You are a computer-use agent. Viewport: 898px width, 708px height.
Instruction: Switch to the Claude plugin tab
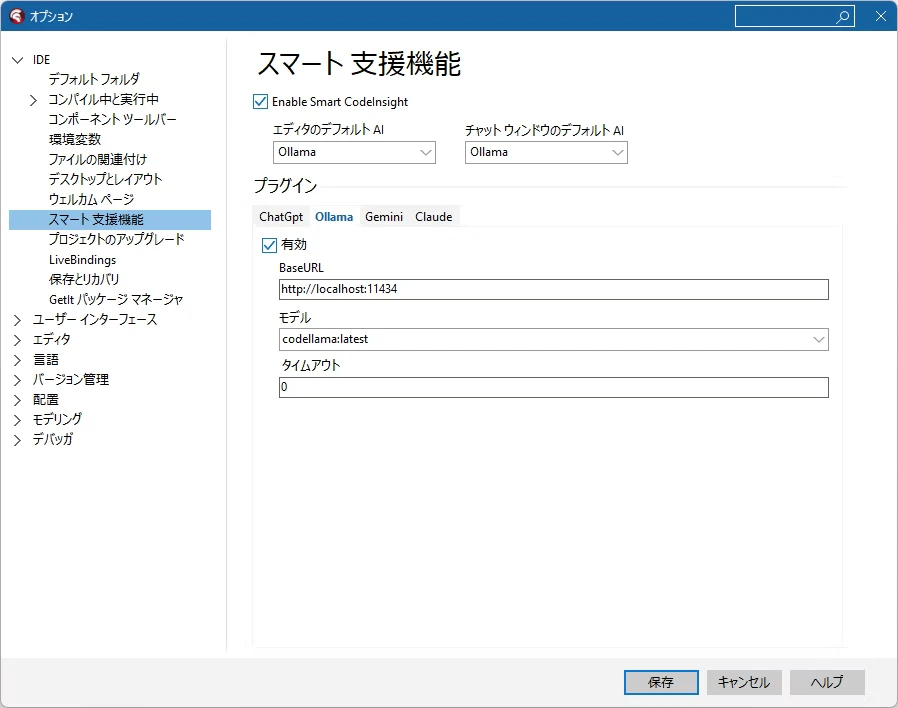point(434,217)
